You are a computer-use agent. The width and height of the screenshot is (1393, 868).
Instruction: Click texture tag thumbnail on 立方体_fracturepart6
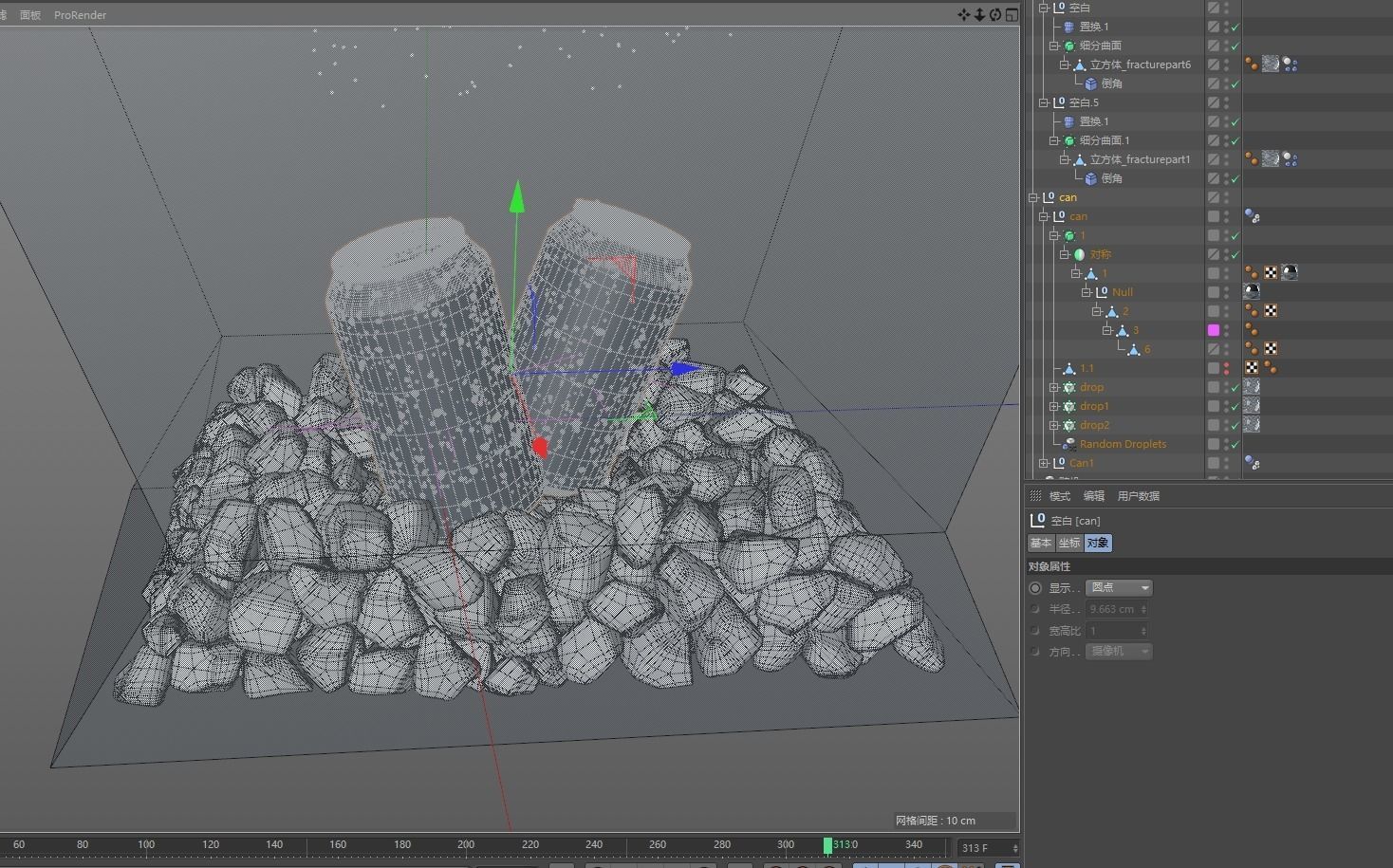coord(1271,65)
